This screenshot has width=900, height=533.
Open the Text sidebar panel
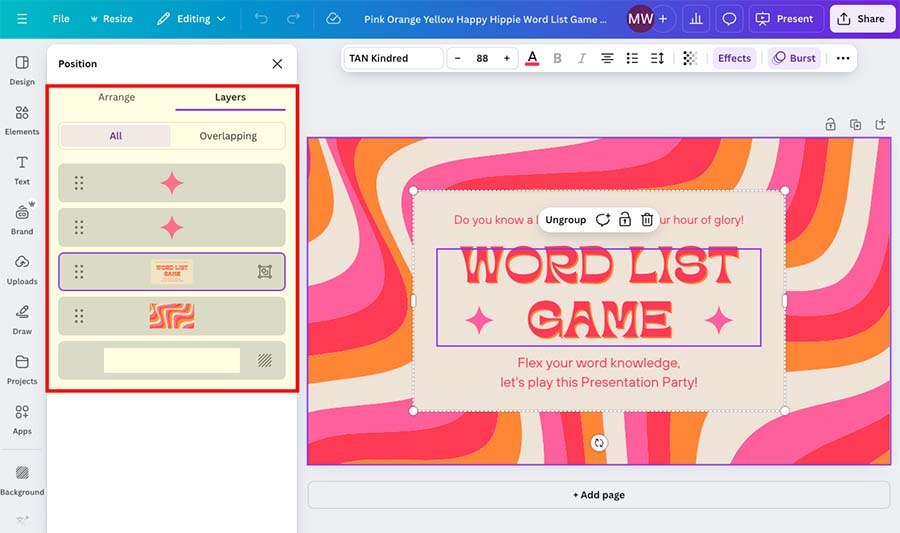tap(22, 170)
